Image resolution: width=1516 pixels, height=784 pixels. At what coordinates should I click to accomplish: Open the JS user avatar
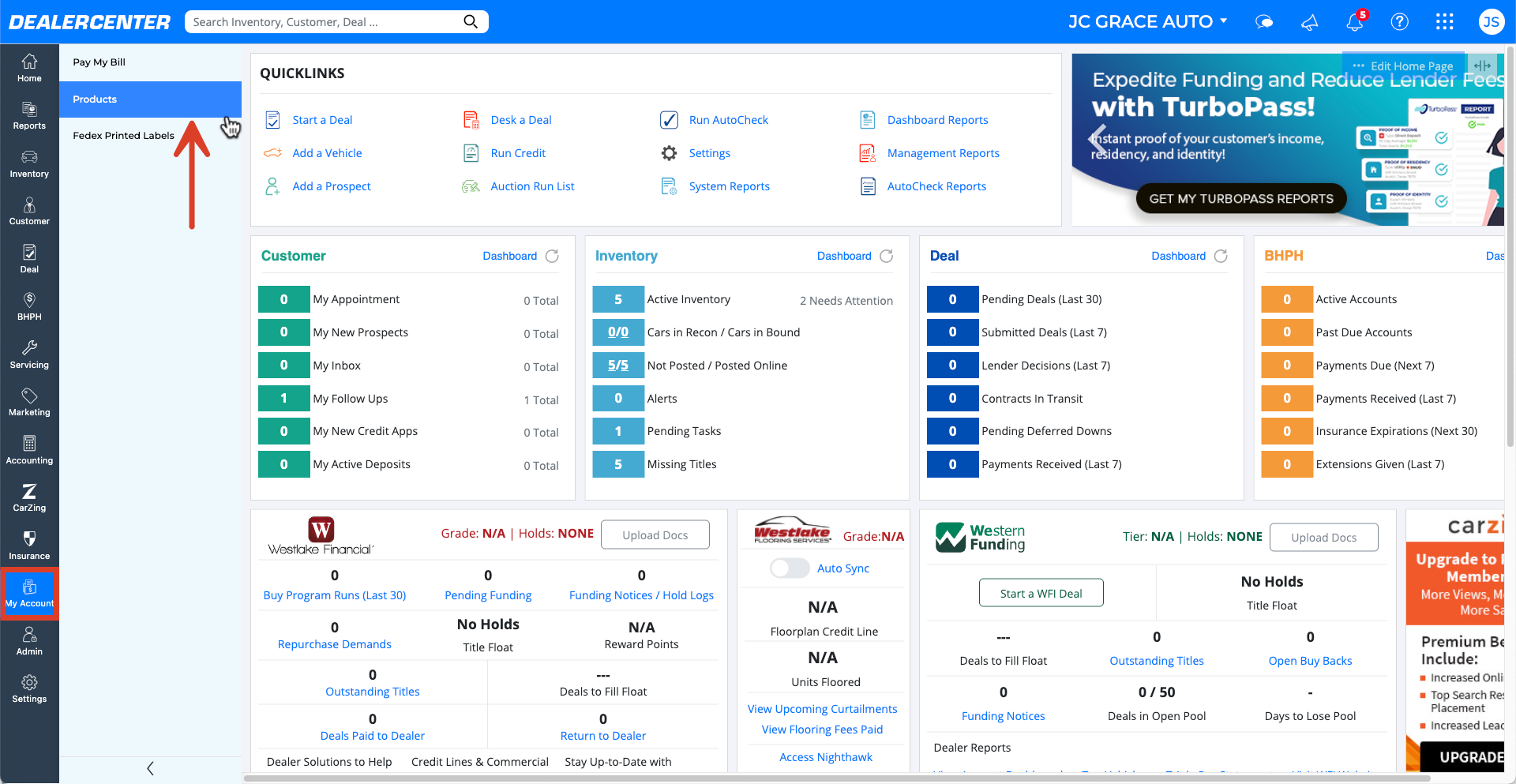1491,21
